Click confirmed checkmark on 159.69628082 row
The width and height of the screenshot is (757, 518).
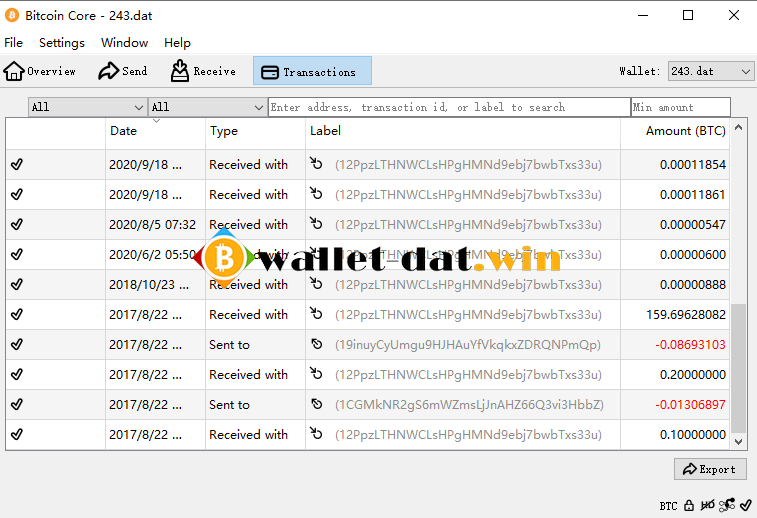17,314
